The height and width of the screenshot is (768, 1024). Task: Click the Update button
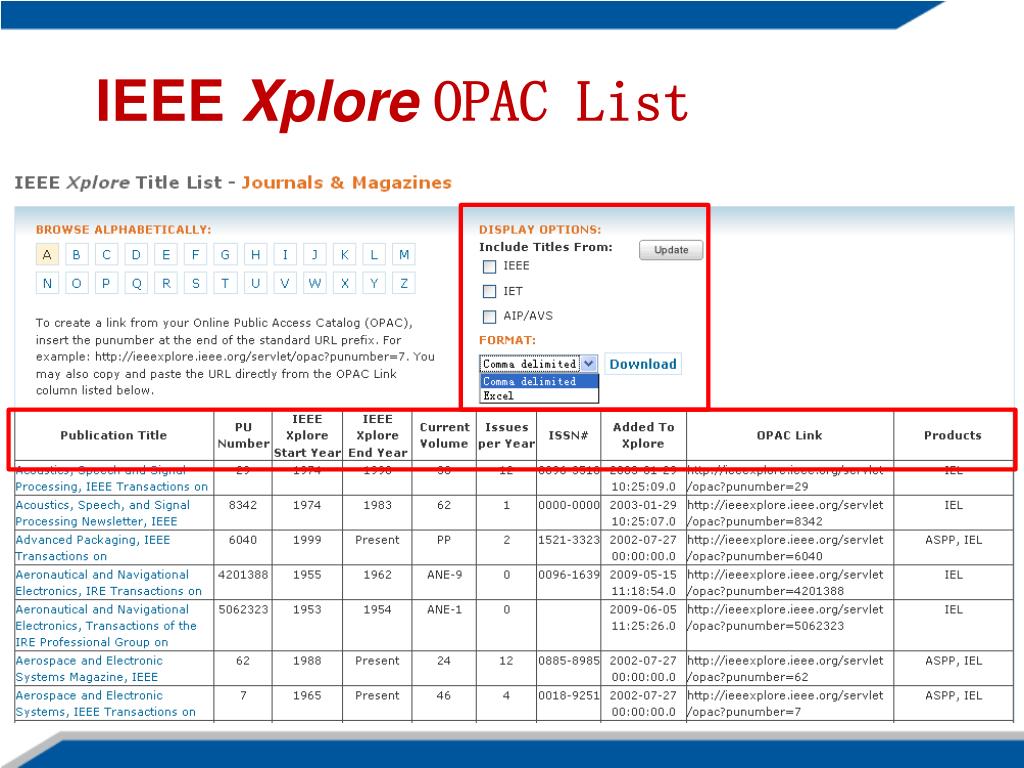pyautogui.click(x=671, y=250)
